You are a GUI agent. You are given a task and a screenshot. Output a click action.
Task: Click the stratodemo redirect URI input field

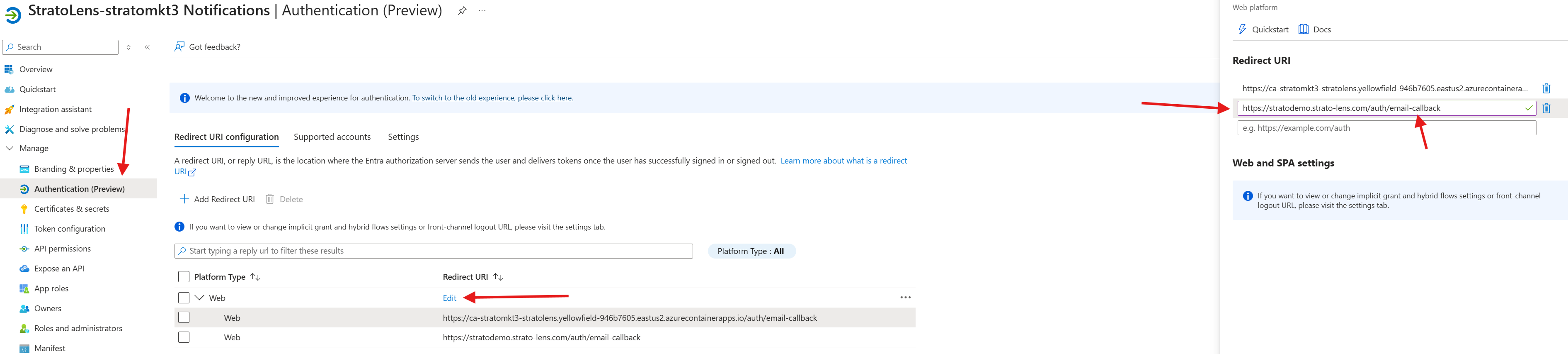(1386, 108)
